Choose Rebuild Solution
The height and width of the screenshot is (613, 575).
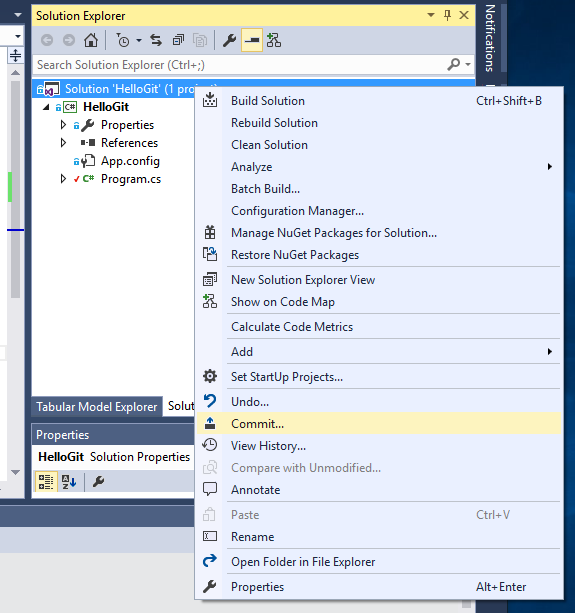[x=379, y=123]
